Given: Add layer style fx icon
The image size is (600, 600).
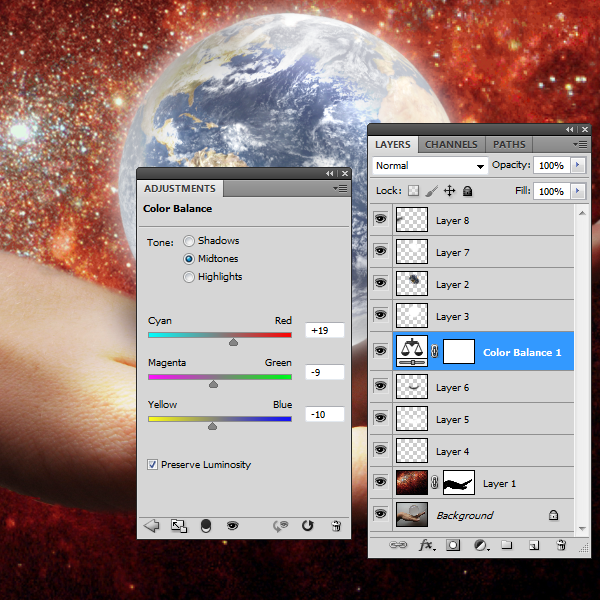Looking at the screenshot, I should tap(427, 545).
